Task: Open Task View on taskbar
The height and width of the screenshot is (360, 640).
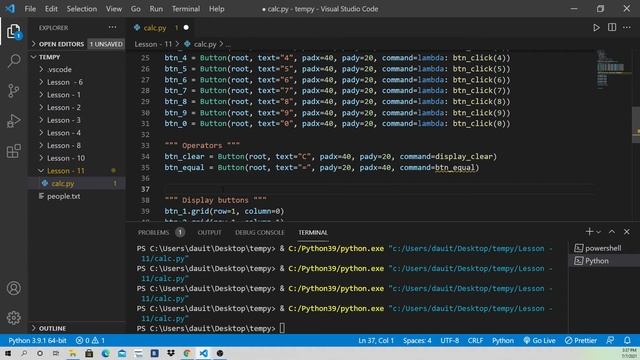Action: pos(56,353)
